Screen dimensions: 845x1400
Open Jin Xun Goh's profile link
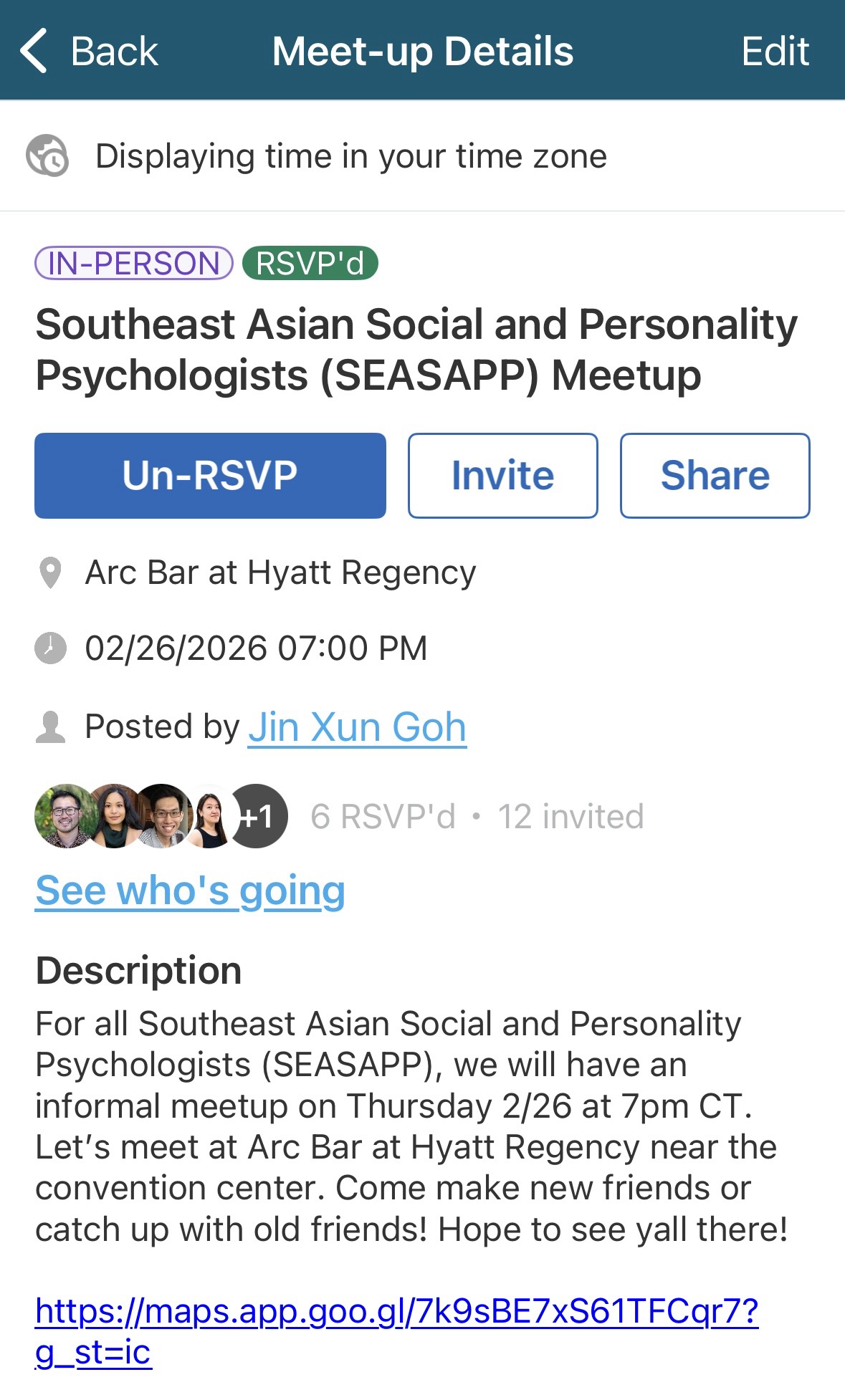(357, 727)
